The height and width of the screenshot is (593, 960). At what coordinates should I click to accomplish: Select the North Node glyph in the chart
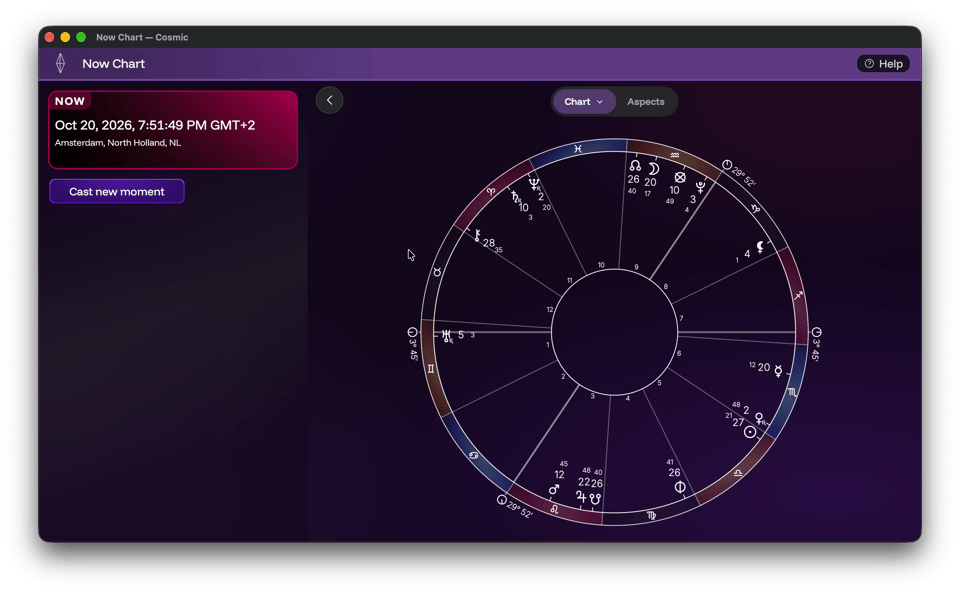[635, 166]
